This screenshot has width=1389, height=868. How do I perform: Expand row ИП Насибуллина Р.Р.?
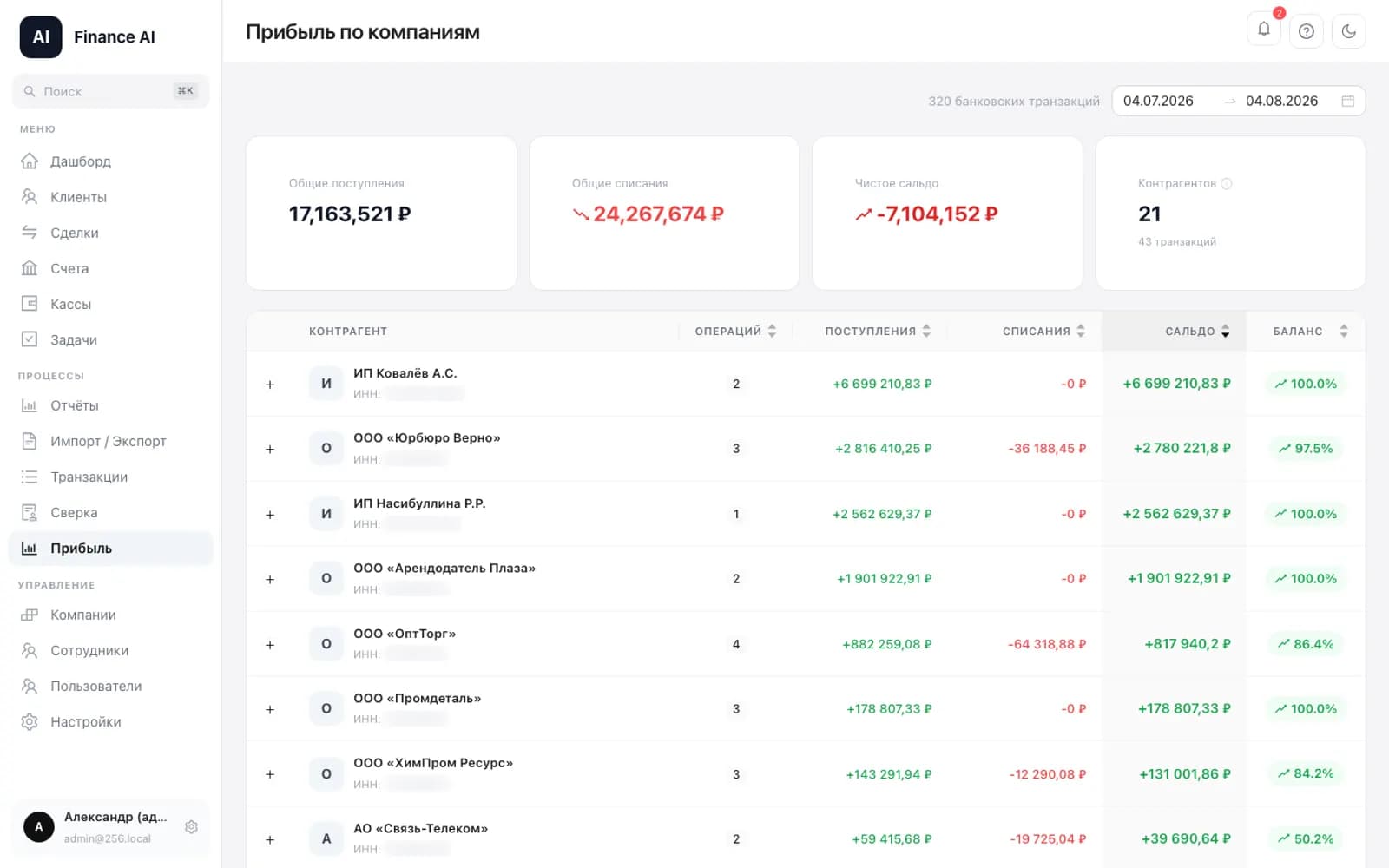point(270,515)
